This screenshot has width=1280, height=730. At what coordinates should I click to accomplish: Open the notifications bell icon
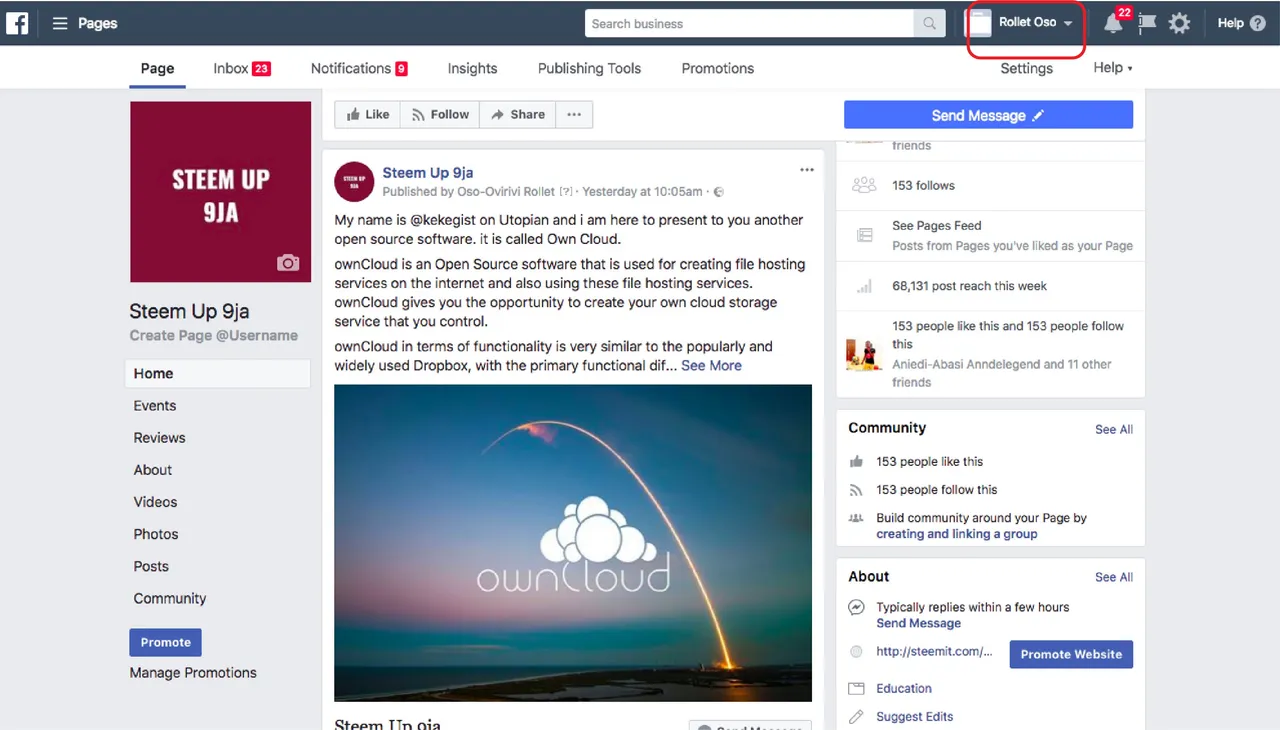[1113, 23]
